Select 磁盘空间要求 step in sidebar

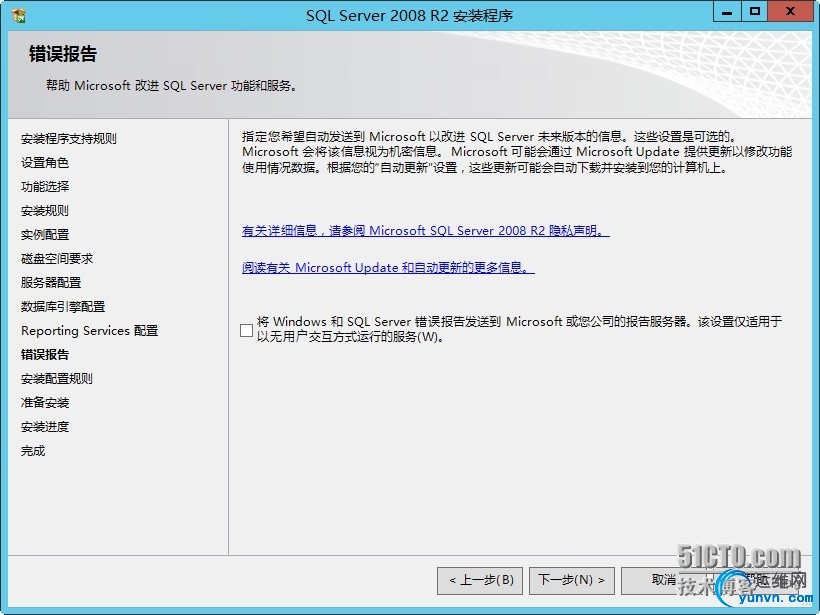[56, 259]
